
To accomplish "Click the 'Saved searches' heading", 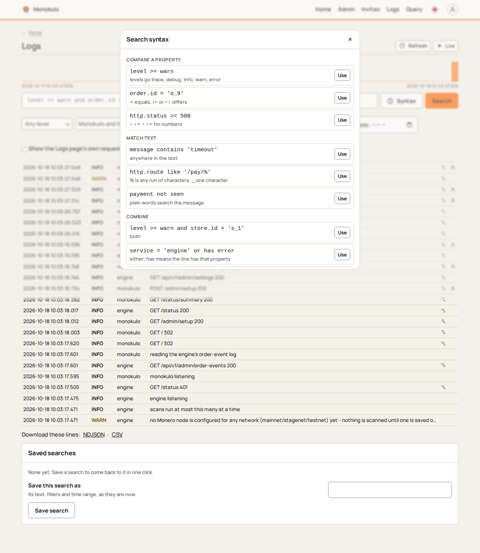I will 52,453.
